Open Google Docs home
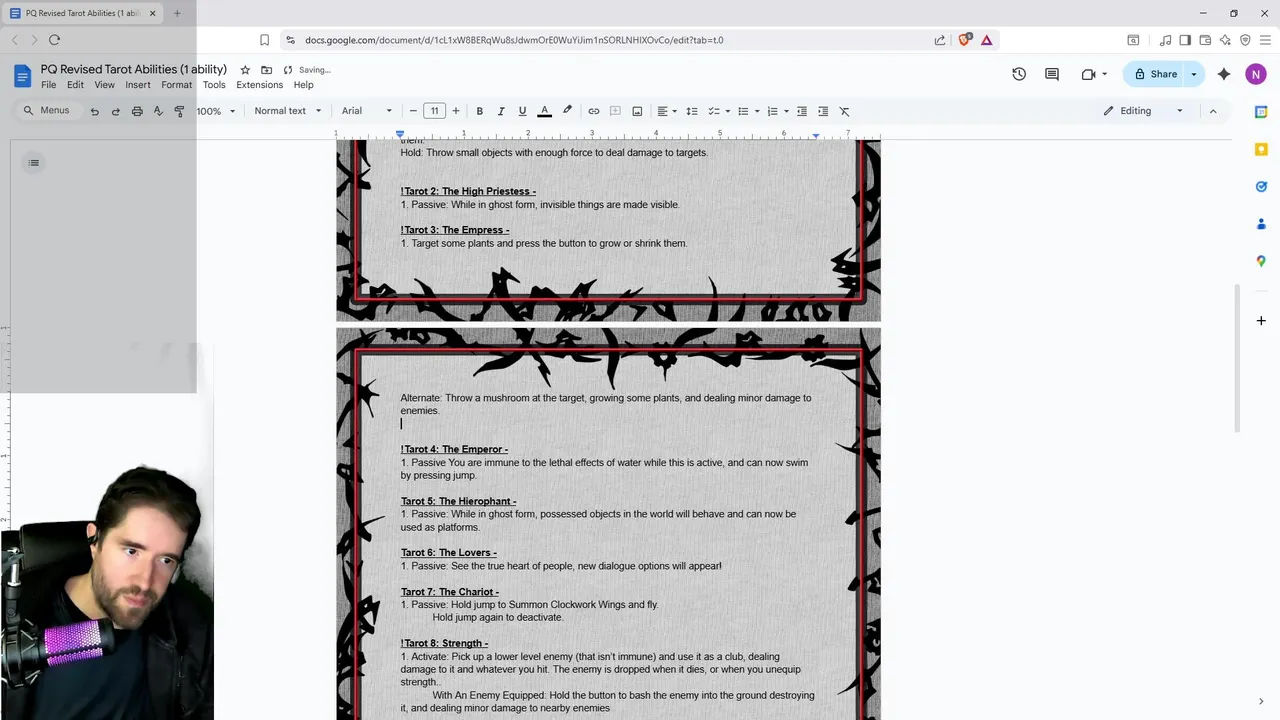 pyautogui.click(x=22, y=76)
